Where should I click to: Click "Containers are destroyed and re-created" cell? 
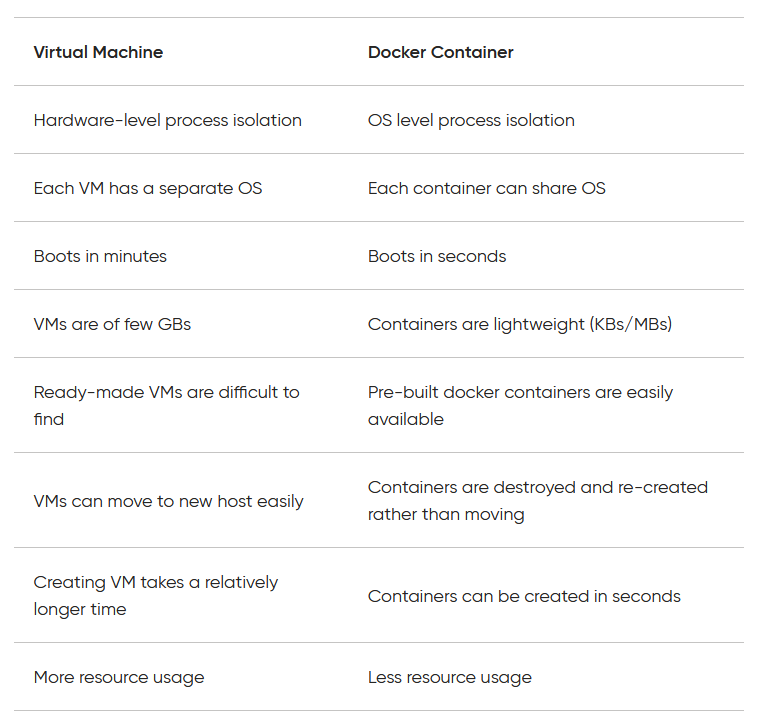537,500
